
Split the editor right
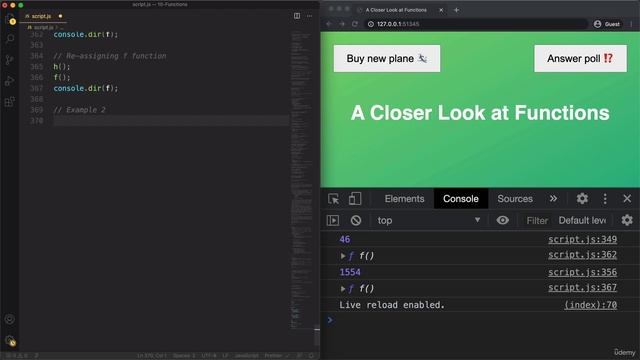click(x=297, y=16)
